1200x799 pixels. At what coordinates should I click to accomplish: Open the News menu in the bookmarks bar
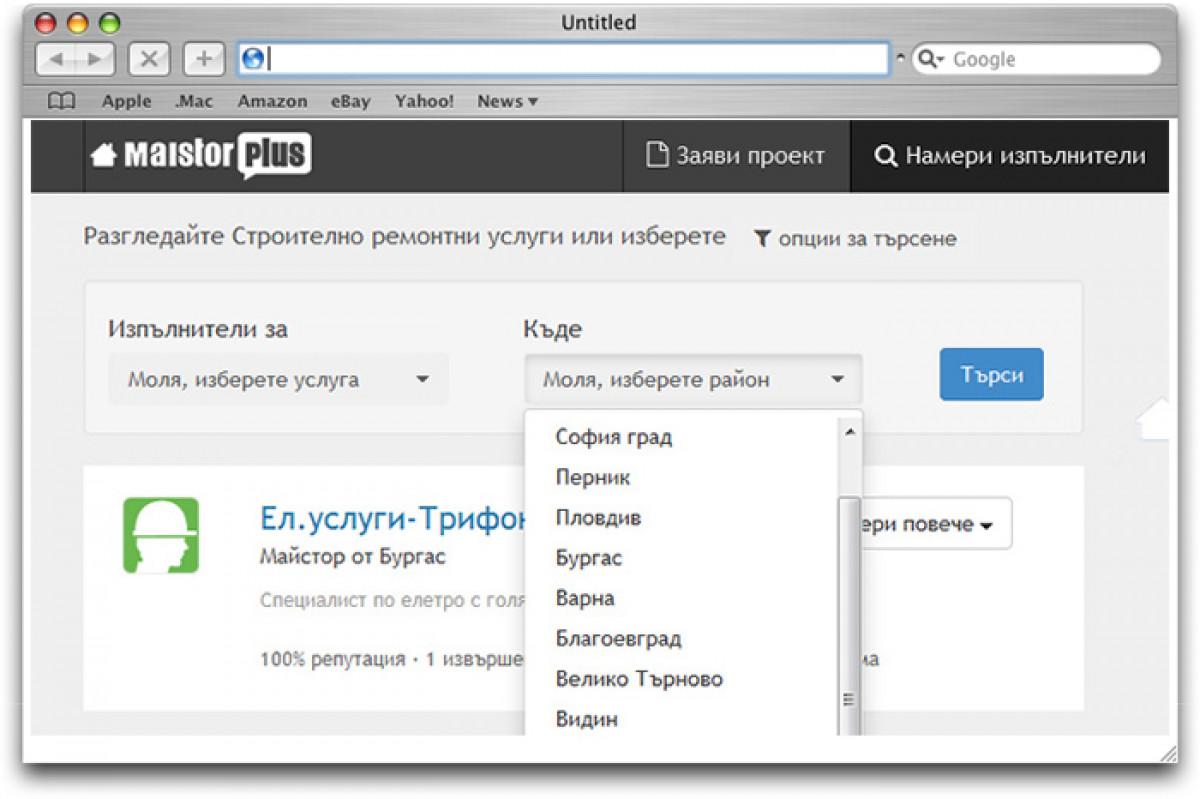506,100
